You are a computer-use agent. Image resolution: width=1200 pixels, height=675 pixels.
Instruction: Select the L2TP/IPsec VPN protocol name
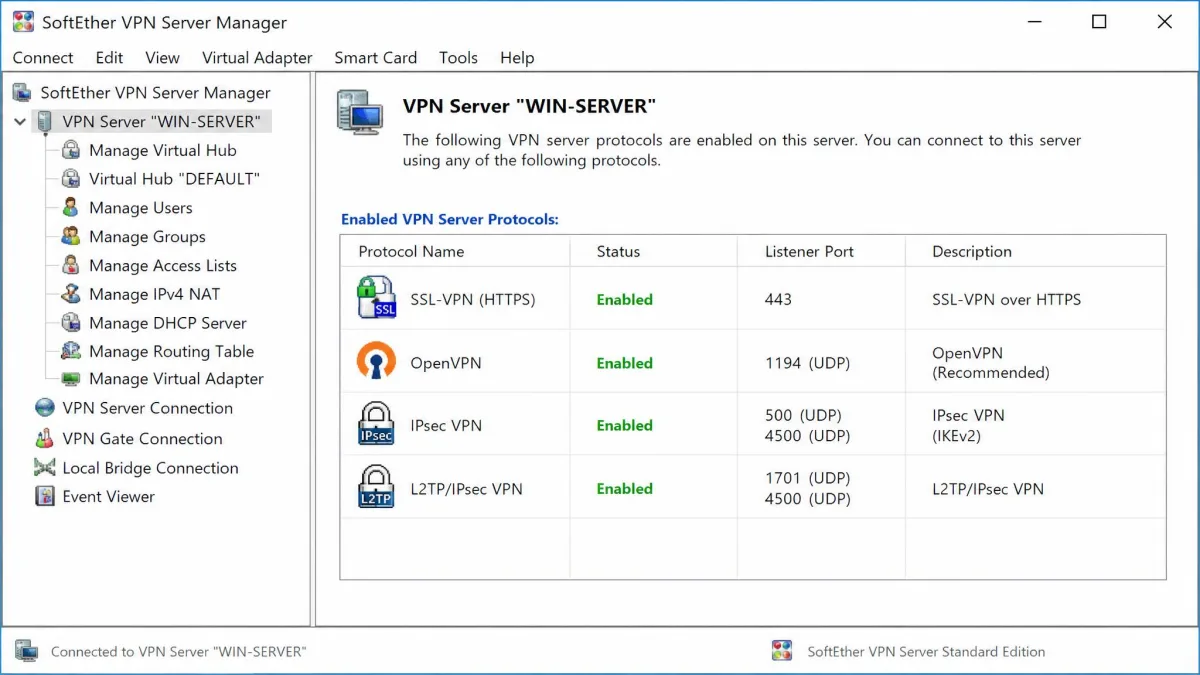point(466,489)
